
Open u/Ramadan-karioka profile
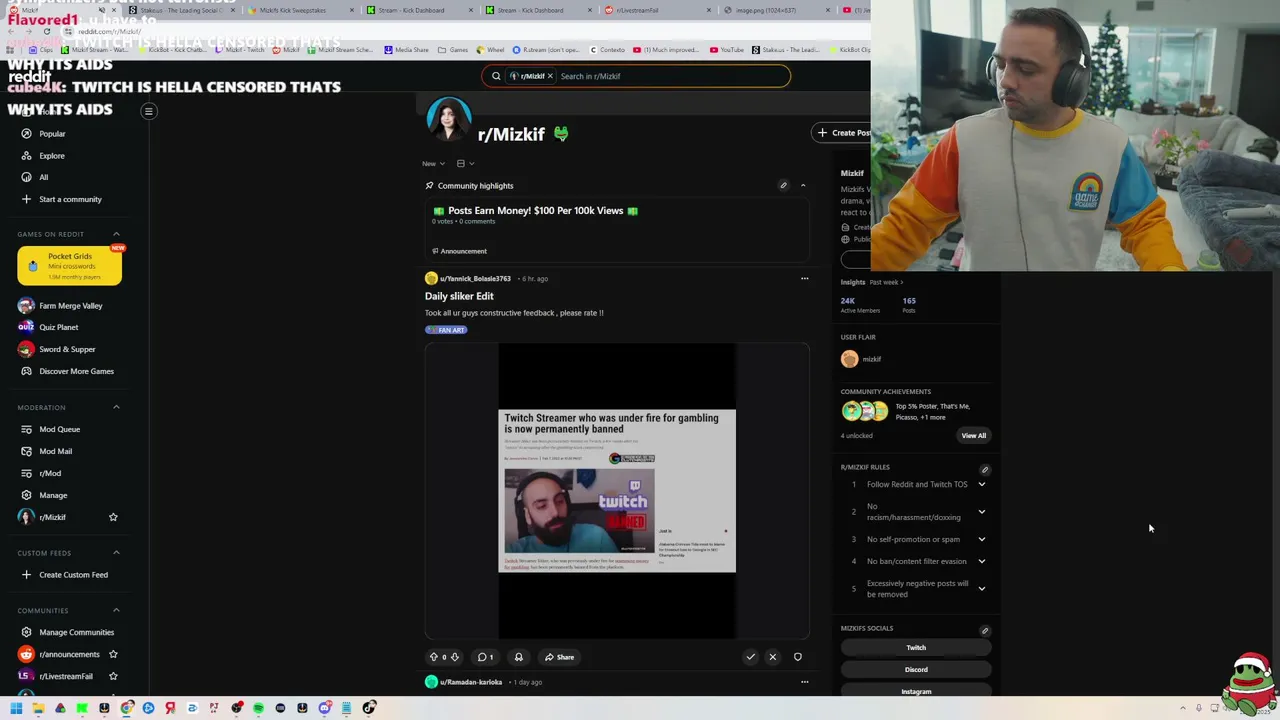pos(470,682)
